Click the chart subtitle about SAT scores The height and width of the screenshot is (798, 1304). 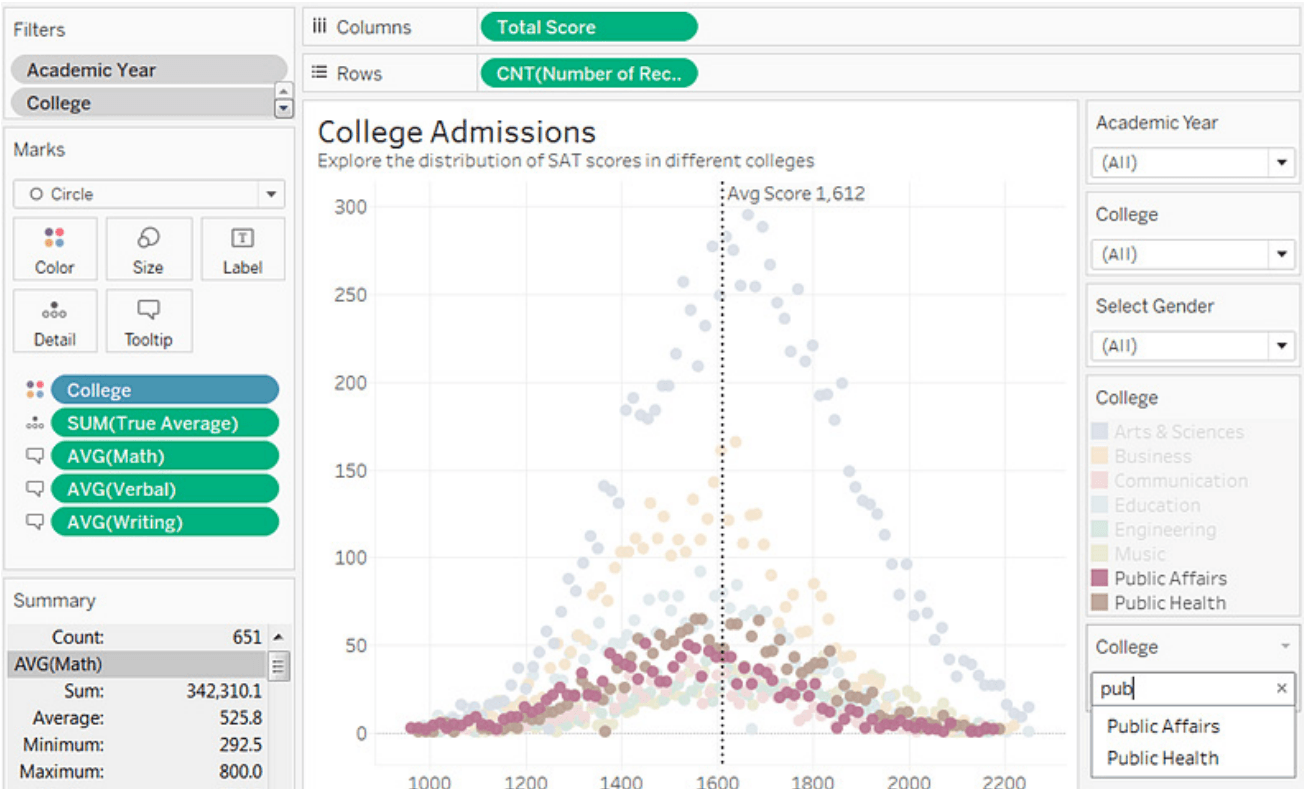tap(566, 160)
